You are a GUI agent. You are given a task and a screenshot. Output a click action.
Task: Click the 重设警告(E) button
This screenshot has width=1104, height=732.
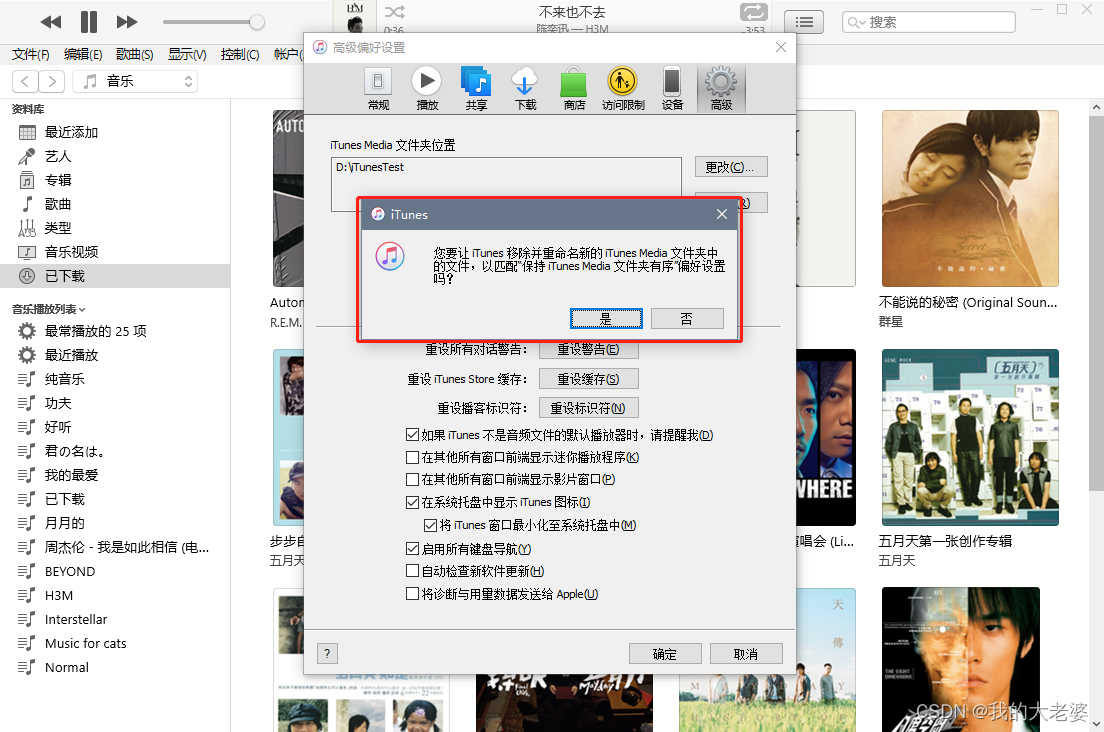(x=588, y=350)
